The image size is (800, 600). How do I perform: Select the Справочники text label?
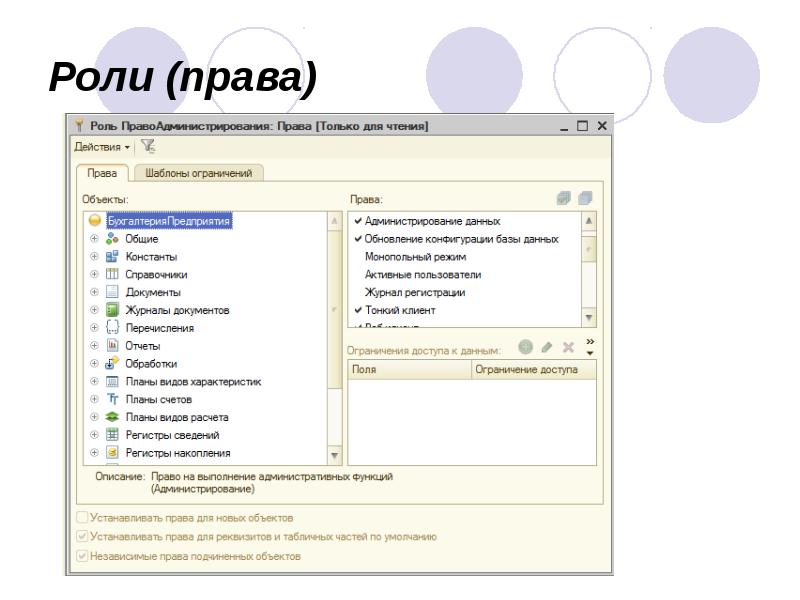pos(157,274)
